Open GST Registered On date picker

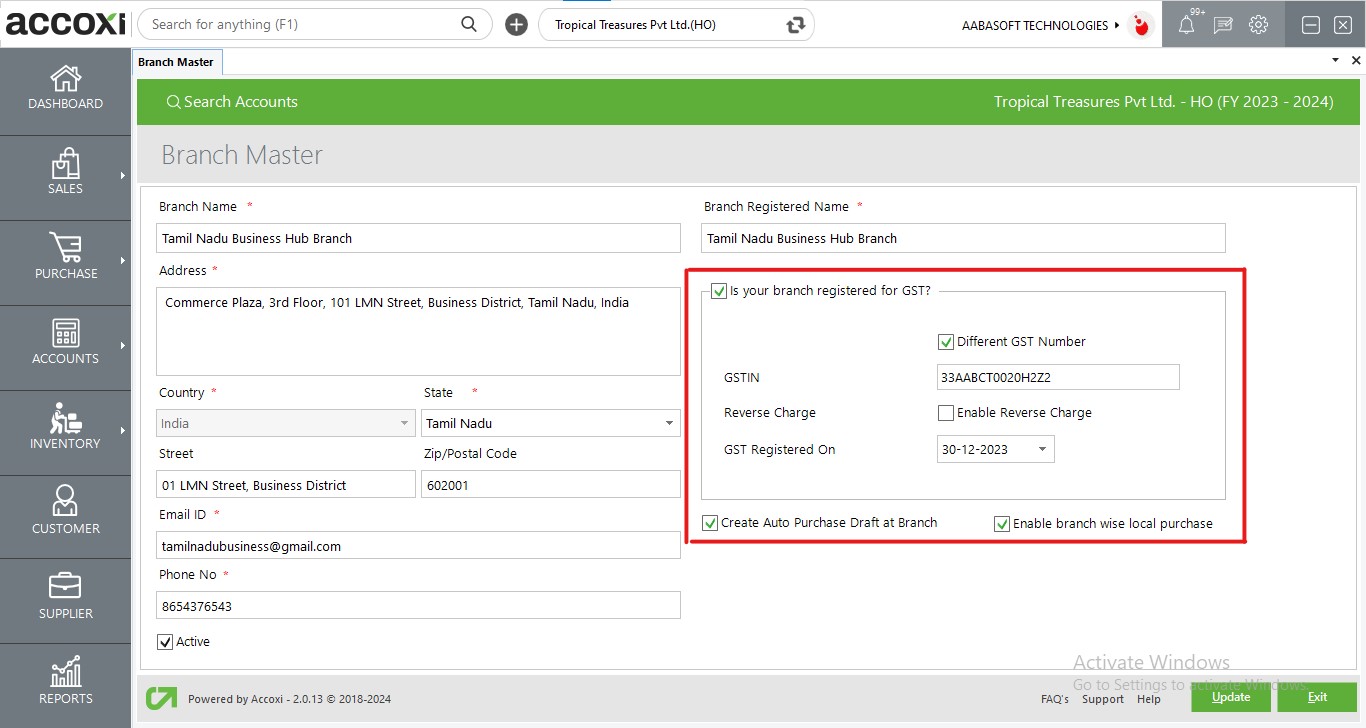(1042, 450)
